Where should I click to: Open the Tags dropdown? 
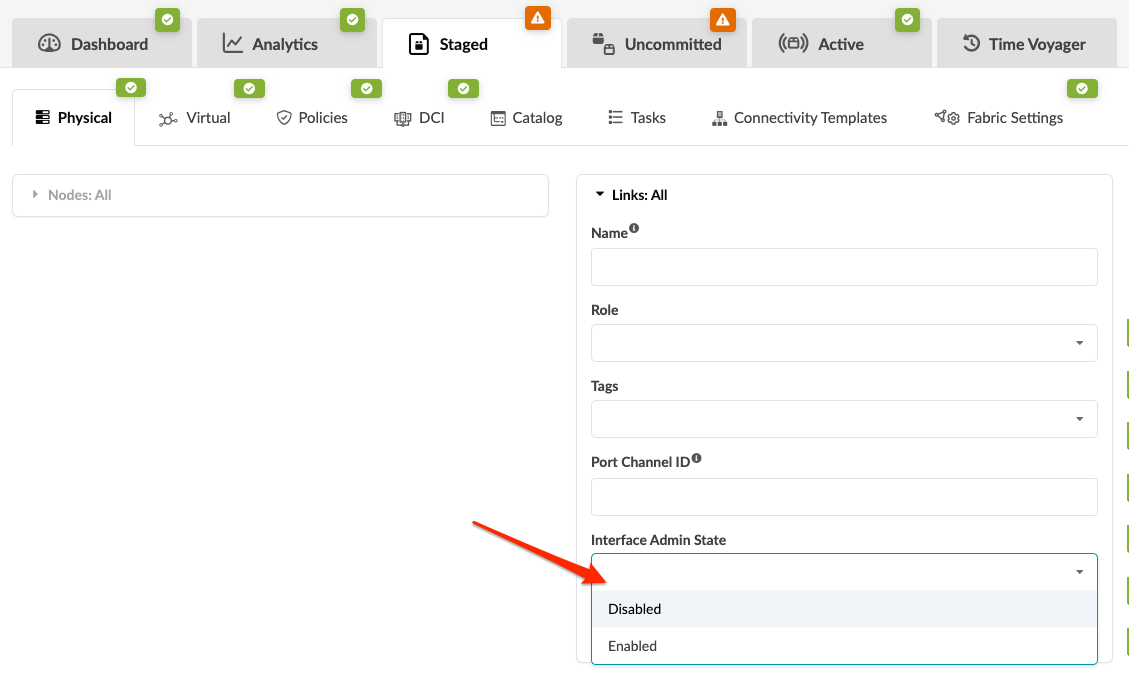844,419
